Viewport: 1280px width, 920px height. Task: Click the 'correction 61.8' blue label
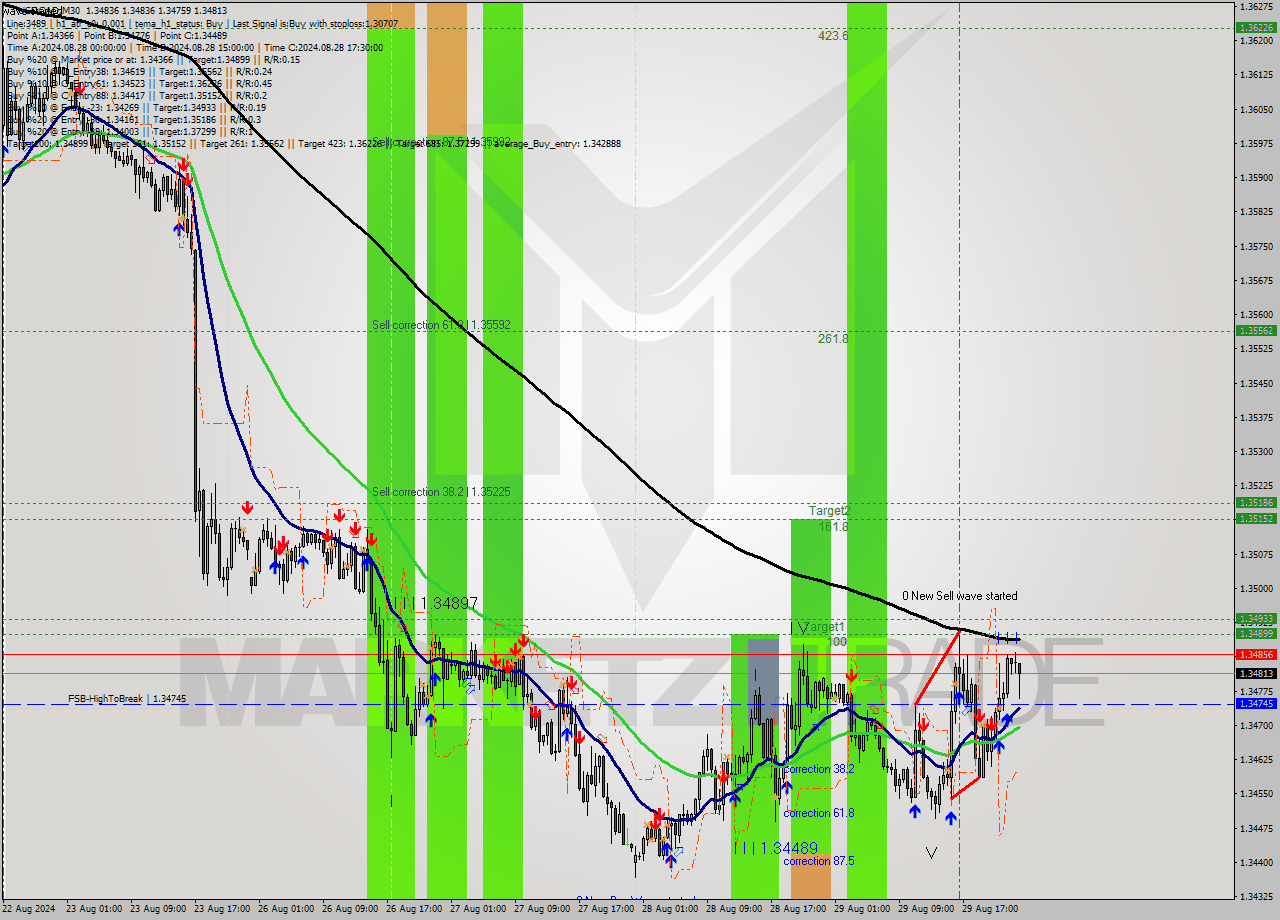point(818,813)
